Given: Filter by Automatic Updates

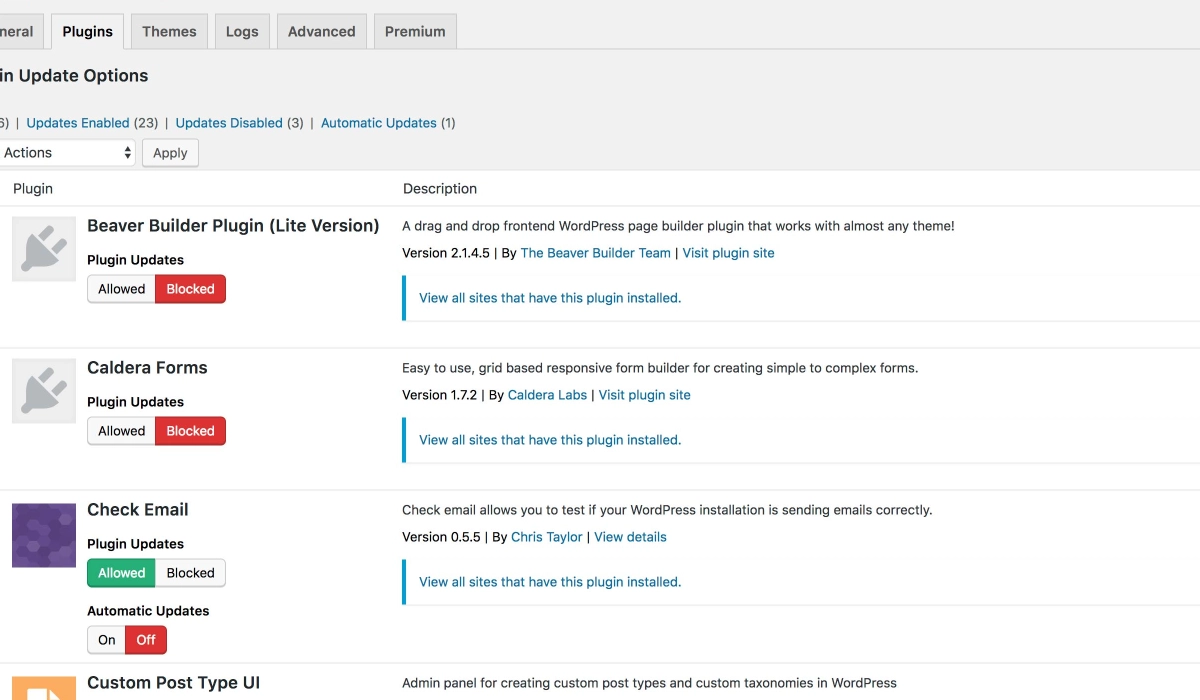Looking at the screenshot, I should [379, 123].
